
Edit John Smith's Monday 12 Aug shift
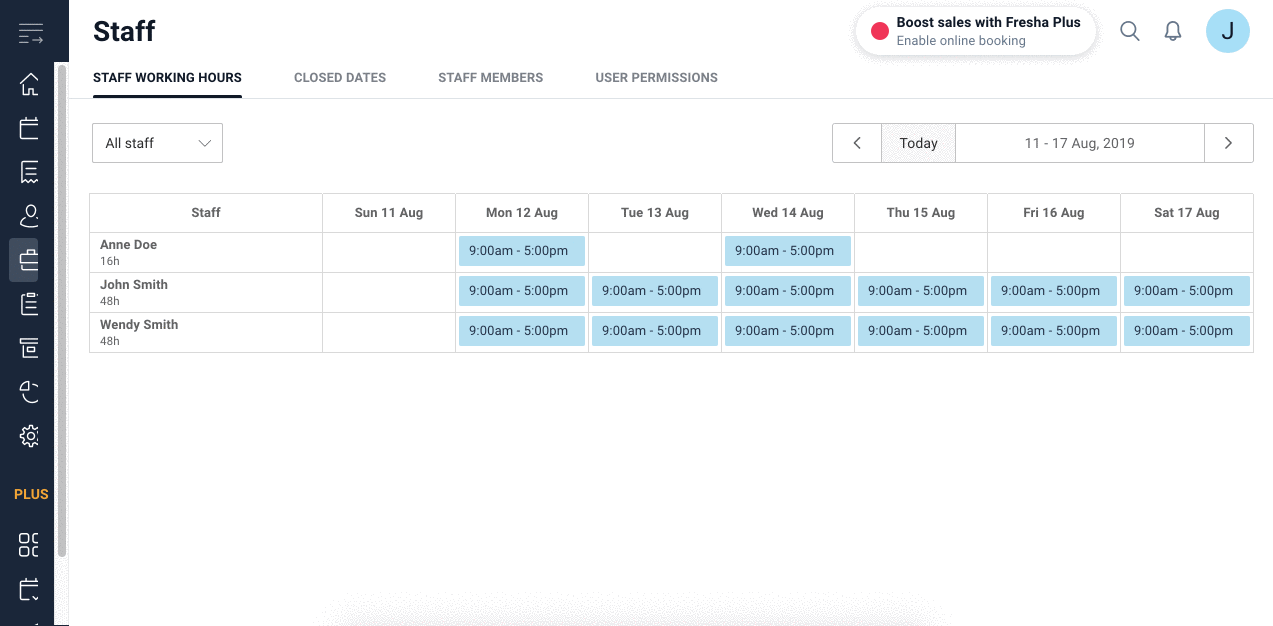click(x=522, y=291)
